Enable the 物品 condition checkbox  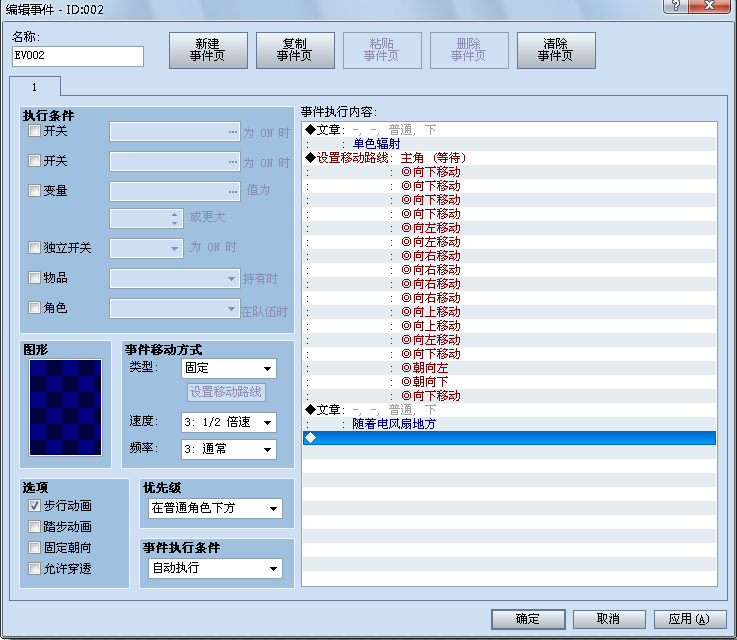(34, 278)
